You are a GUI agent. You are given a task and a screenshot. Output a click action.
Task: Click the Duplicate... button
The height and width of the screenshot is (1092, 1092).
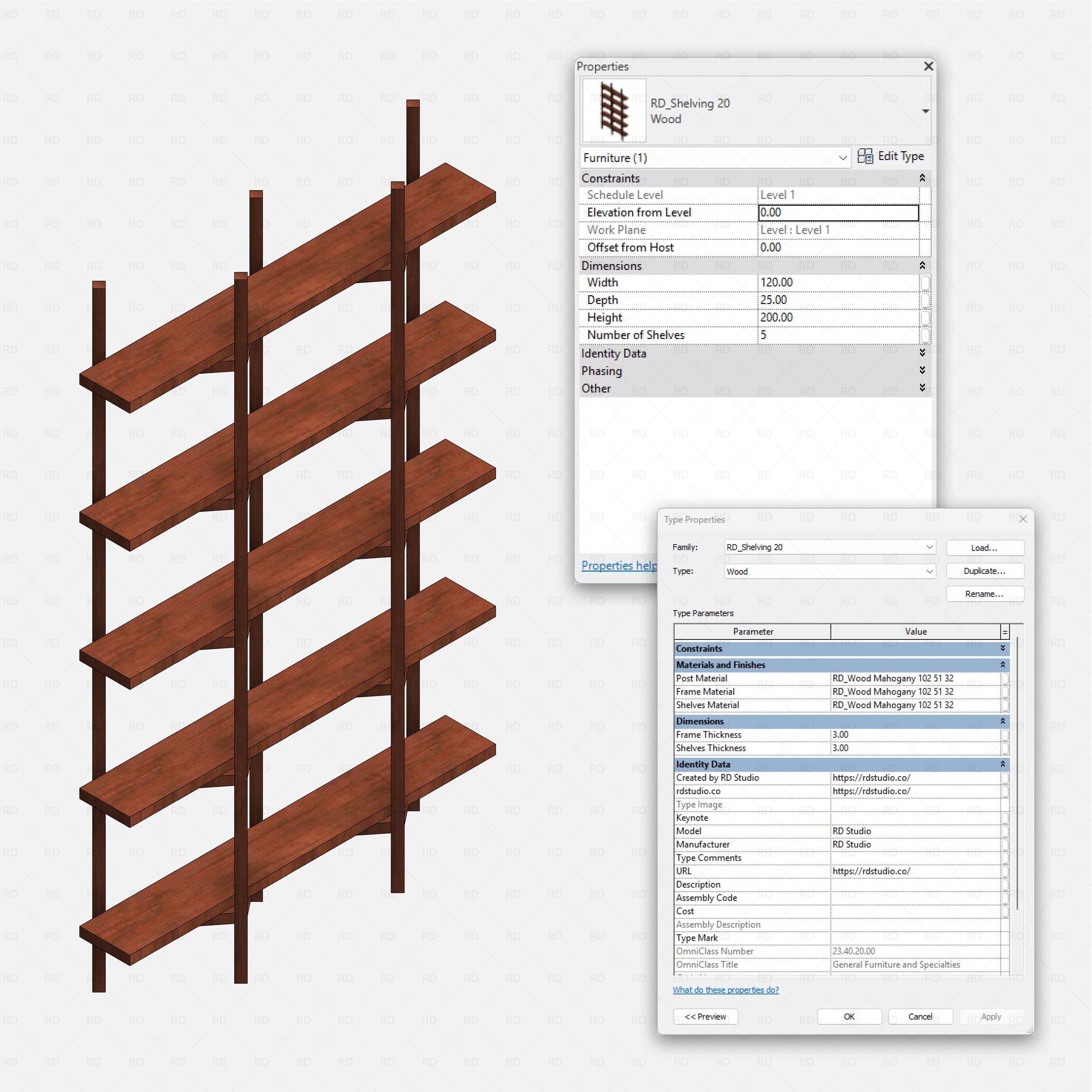(985, 571)
